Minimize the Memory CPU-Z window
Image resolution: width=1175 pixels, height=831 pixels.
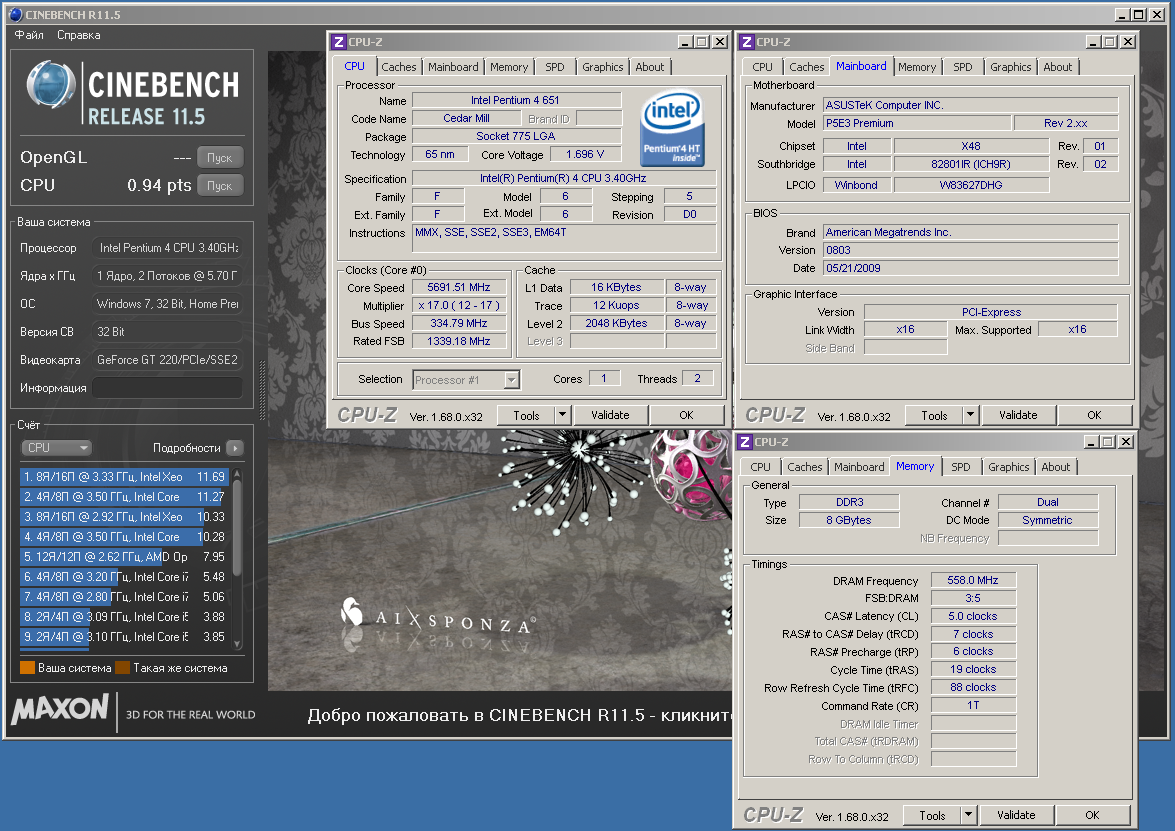pyautogui.click(x=1091, y=442)
